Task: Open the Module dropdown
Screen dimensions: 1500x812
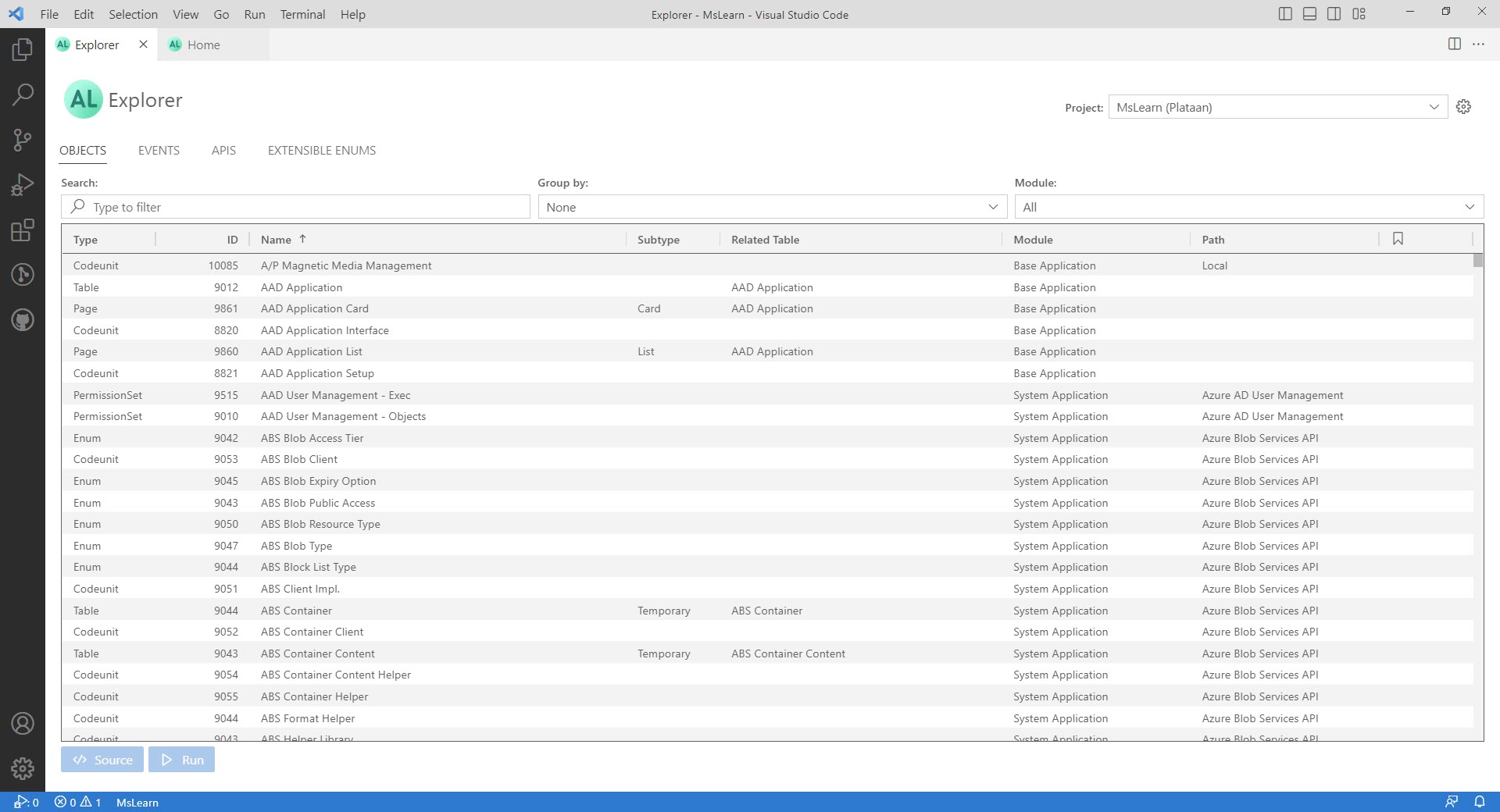Action: pos(1248,207)
